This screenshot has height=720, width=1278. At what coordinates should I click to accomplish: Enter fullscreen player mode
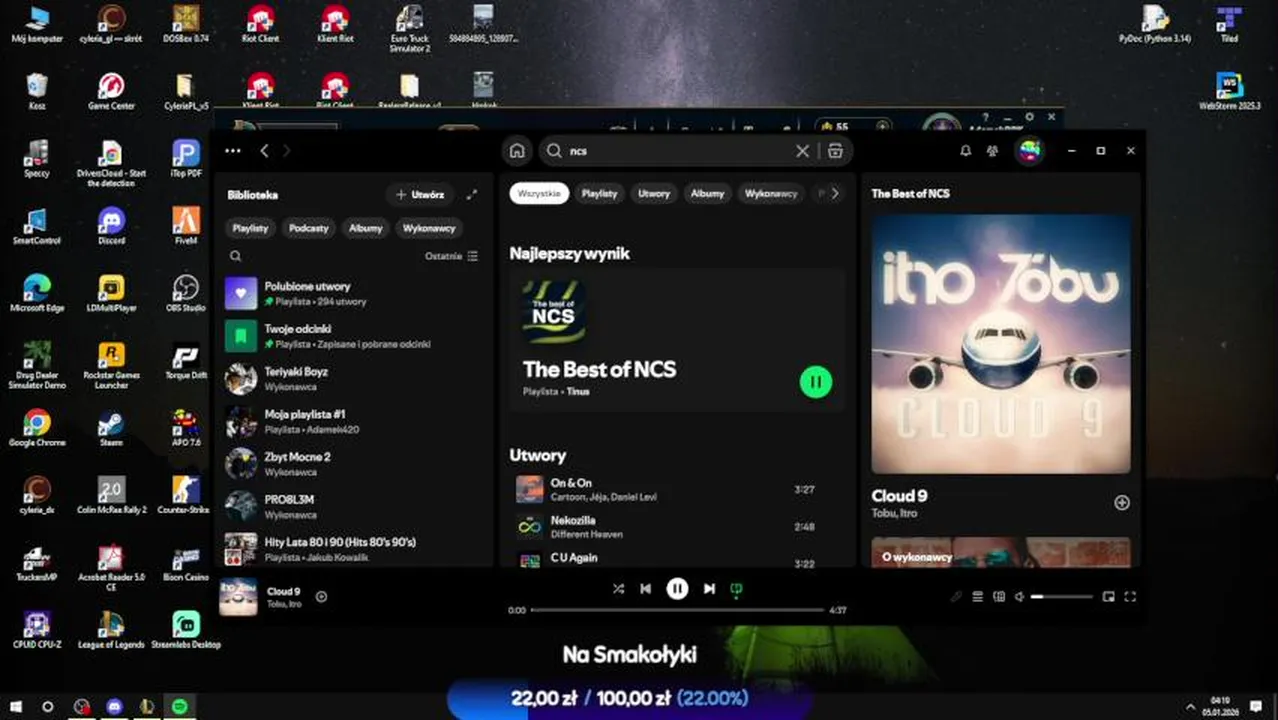click(1130, 597)
